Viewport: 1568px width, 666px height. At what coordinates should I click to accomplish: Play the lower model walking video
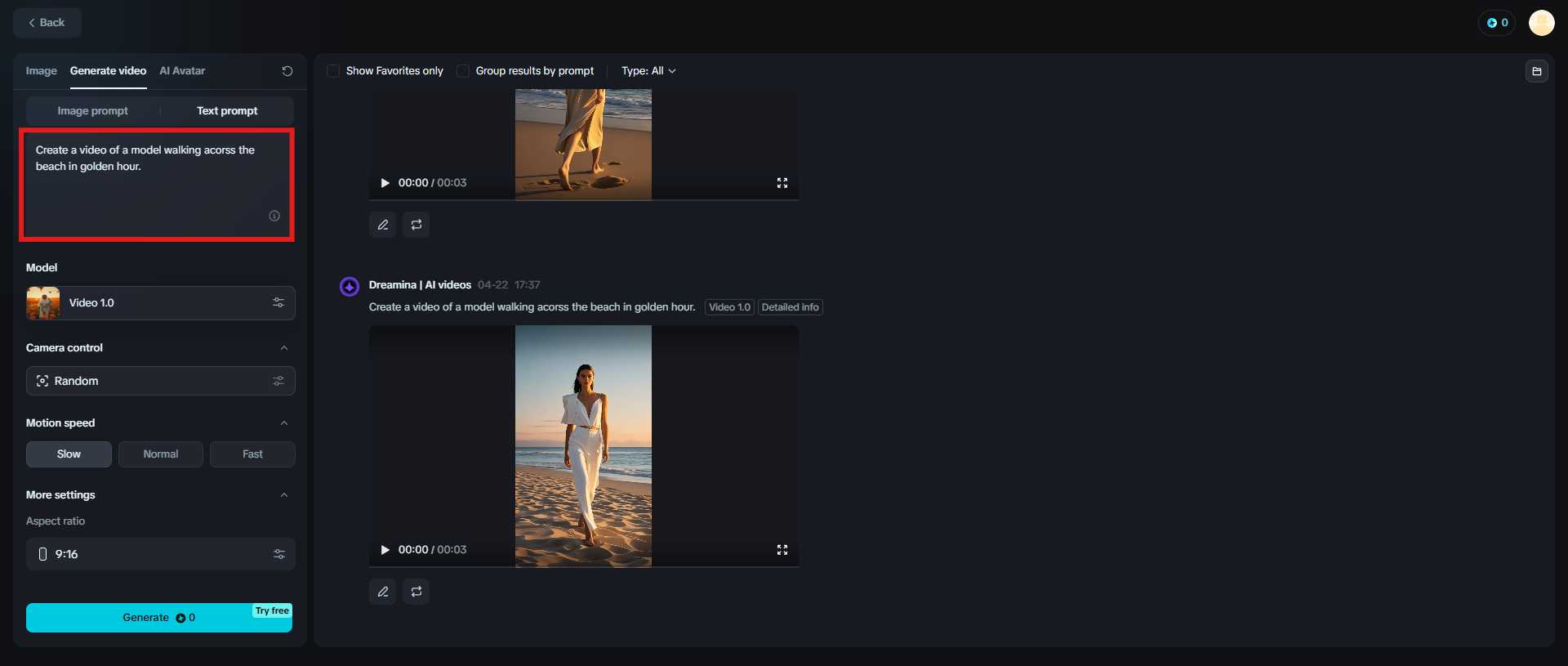tap(385, 550)
